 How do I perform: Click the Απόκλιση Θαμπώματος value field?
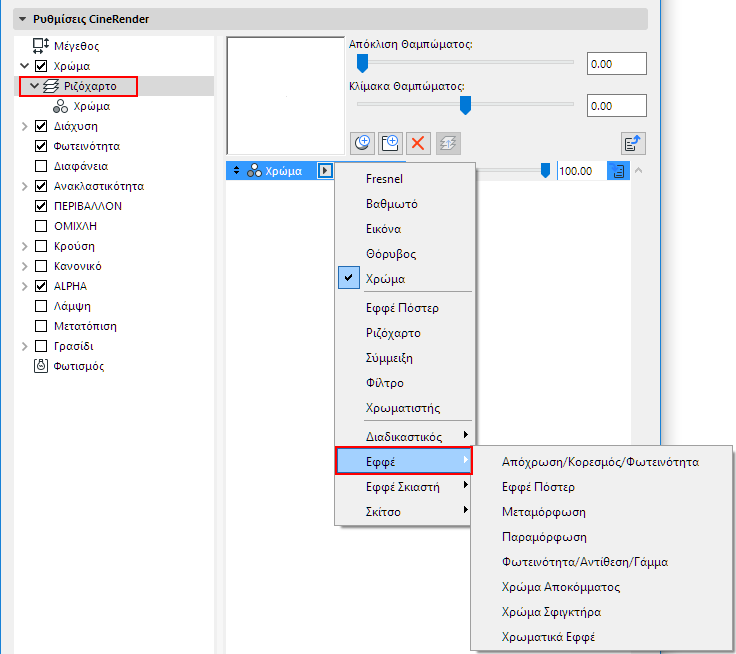pos(616,64)
